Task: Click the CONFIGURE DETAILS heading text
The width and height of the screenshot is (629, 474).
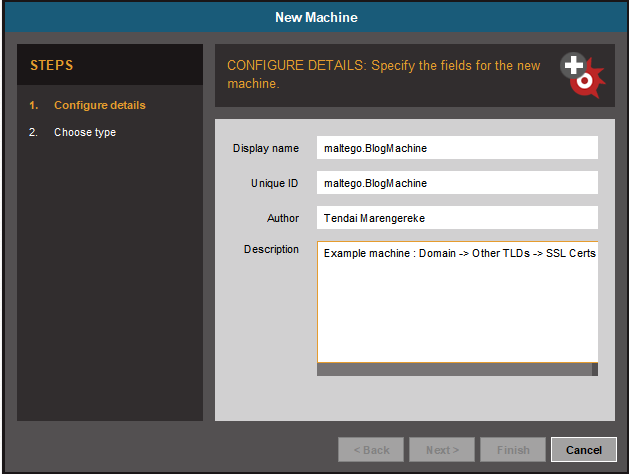Action: pyautogui.click(x=383, y=75)
